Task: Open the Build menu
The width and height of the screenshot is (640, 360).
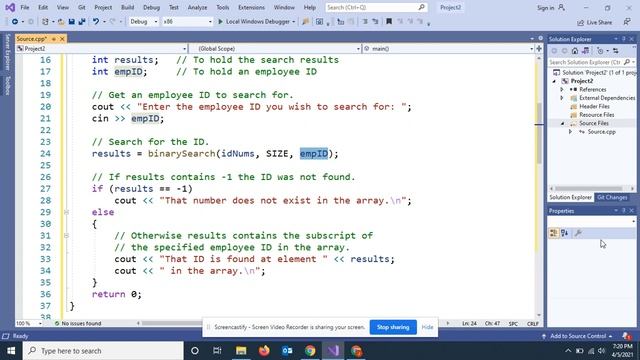Action: [127, 7]
